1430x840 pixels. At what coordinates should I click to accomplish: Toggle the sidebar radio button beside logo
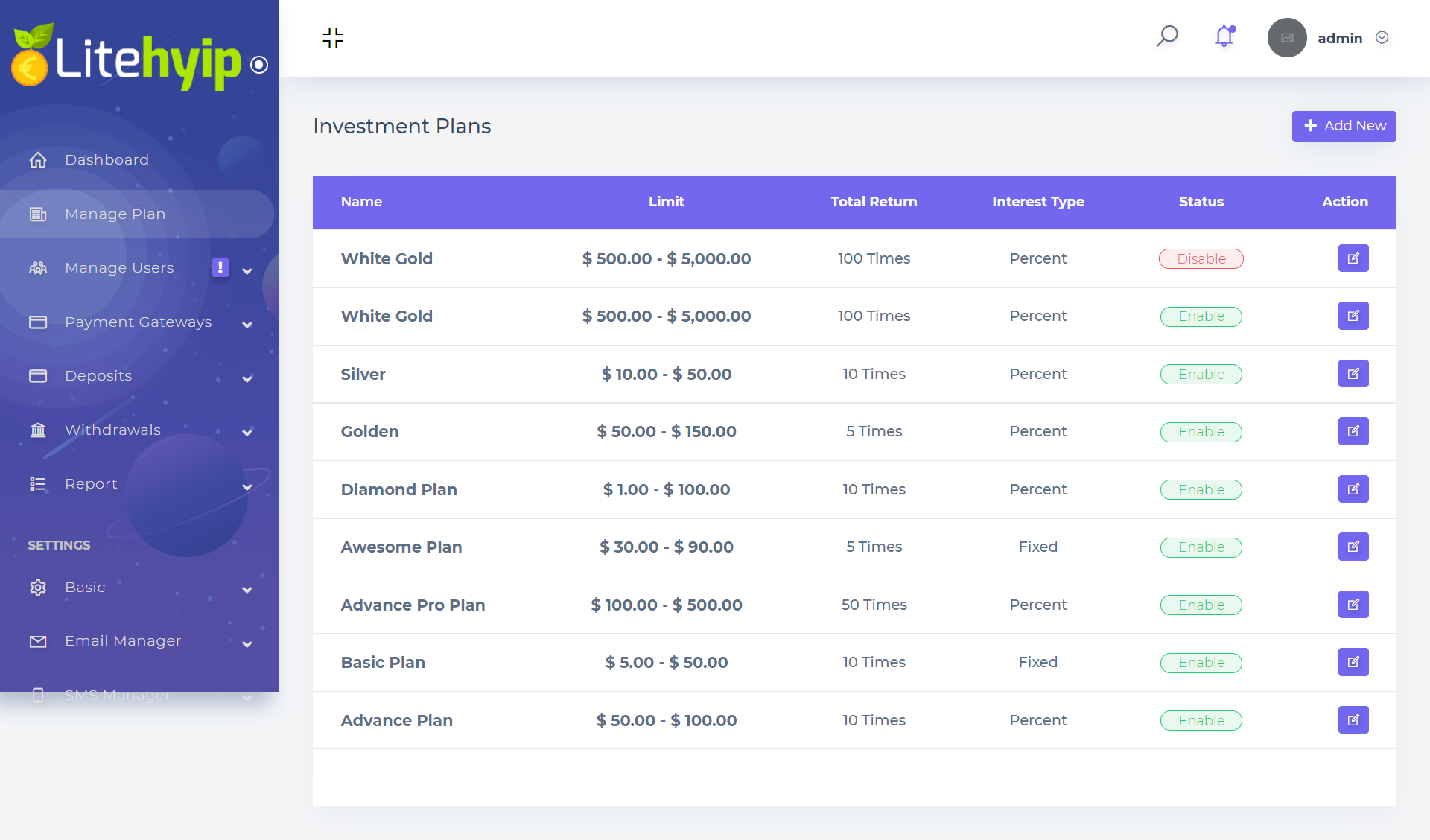(x=259, y=65)
